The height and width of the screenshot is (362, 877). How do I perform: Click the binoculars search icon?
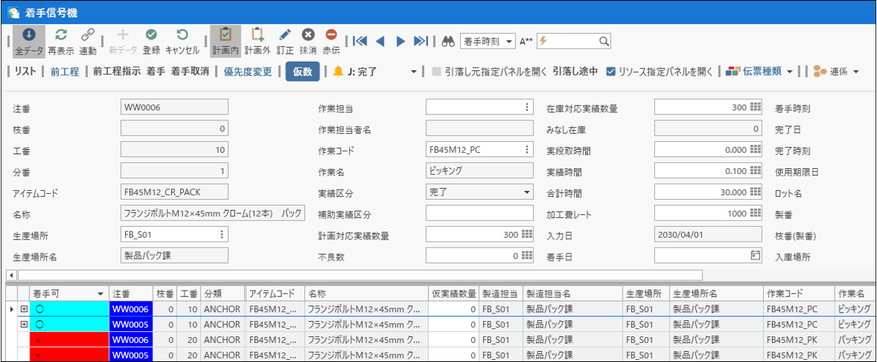point(448,41)
